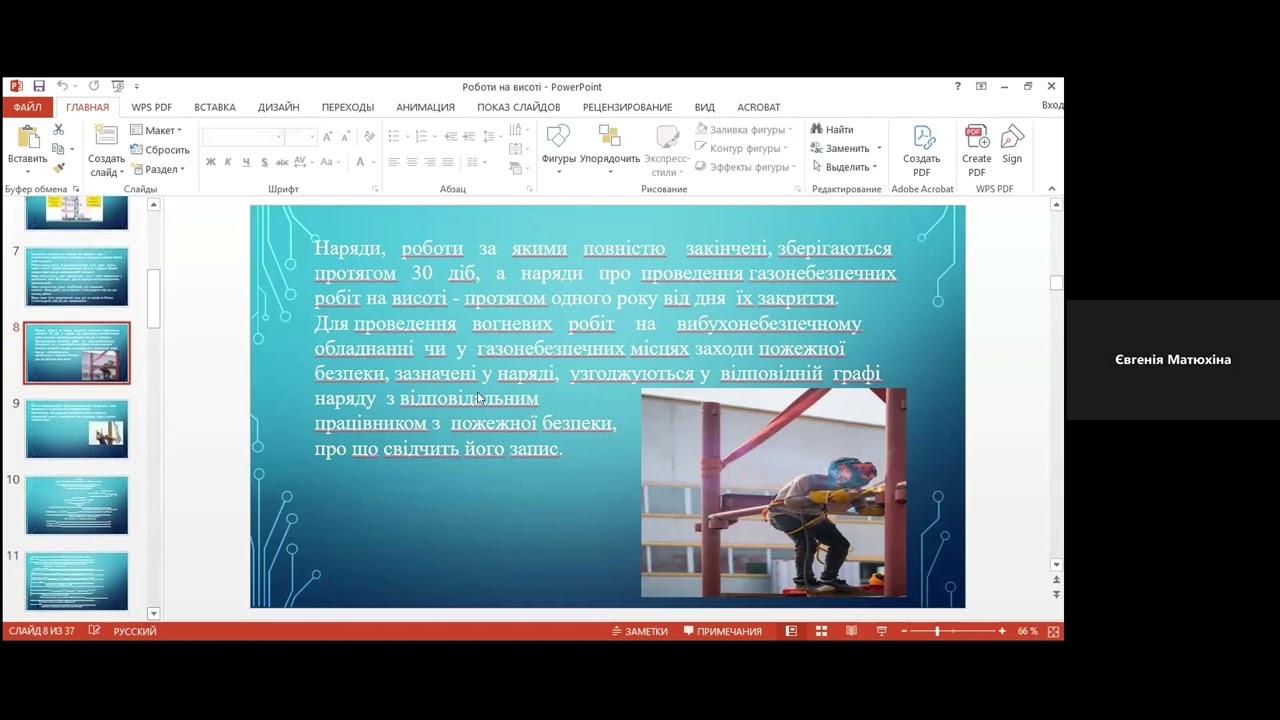Open the font name combo box
The height and width of the screenshot is (720, 1280).
click(x=242, y=137)
